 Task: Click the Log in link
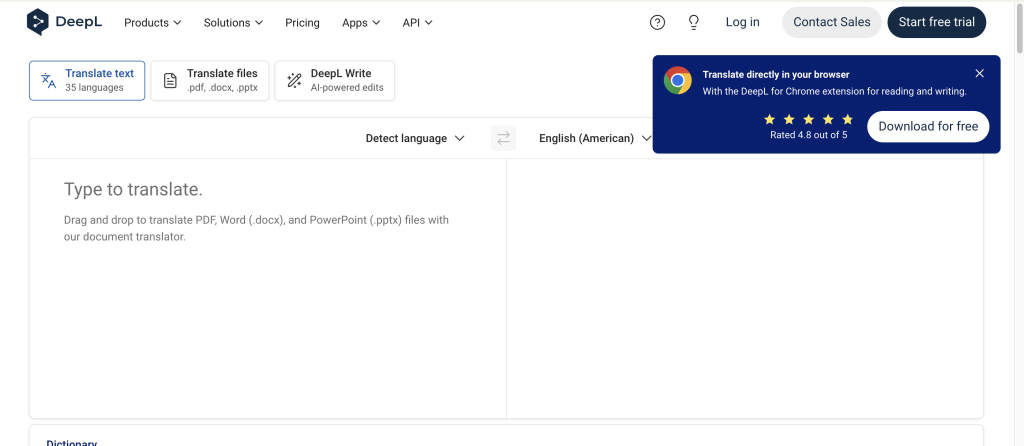743,22
